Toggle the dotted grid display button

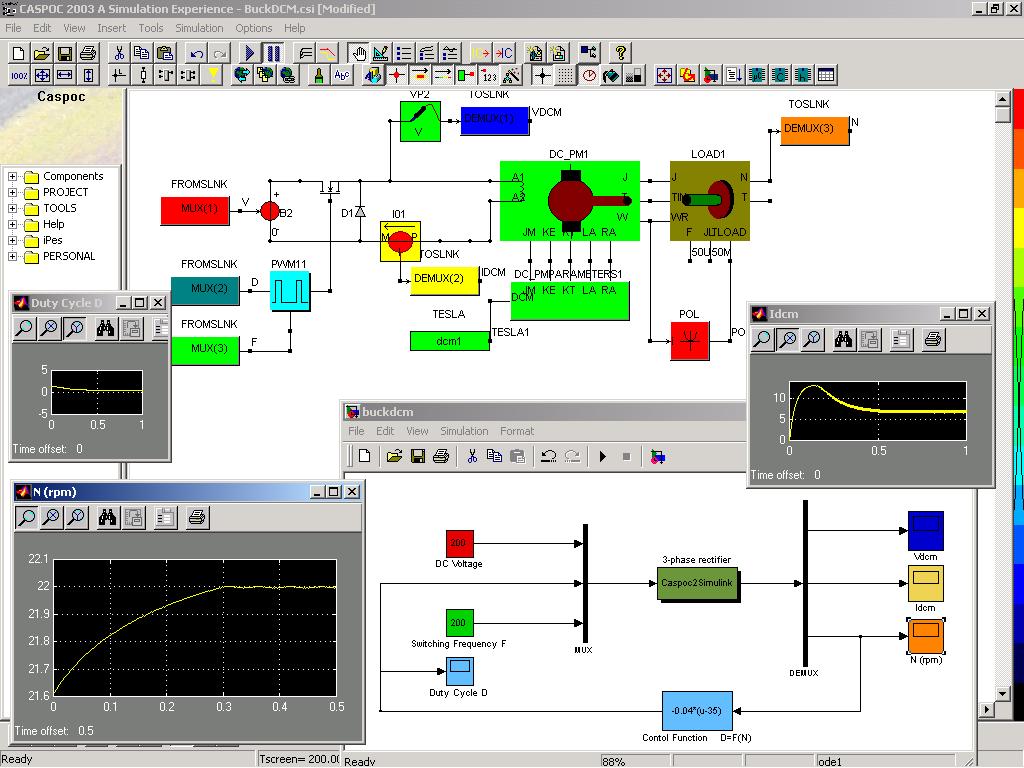click(566, 75)
